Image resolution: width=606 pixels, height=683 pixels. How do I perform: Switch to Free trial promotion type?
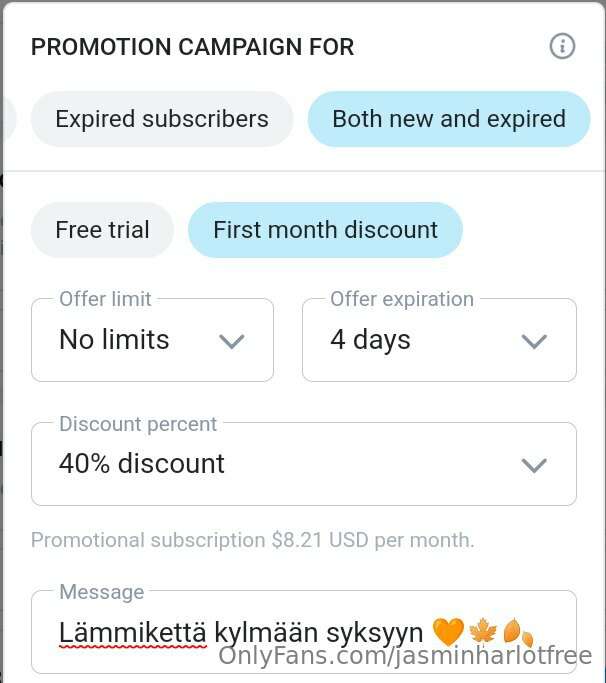(102, 230)
